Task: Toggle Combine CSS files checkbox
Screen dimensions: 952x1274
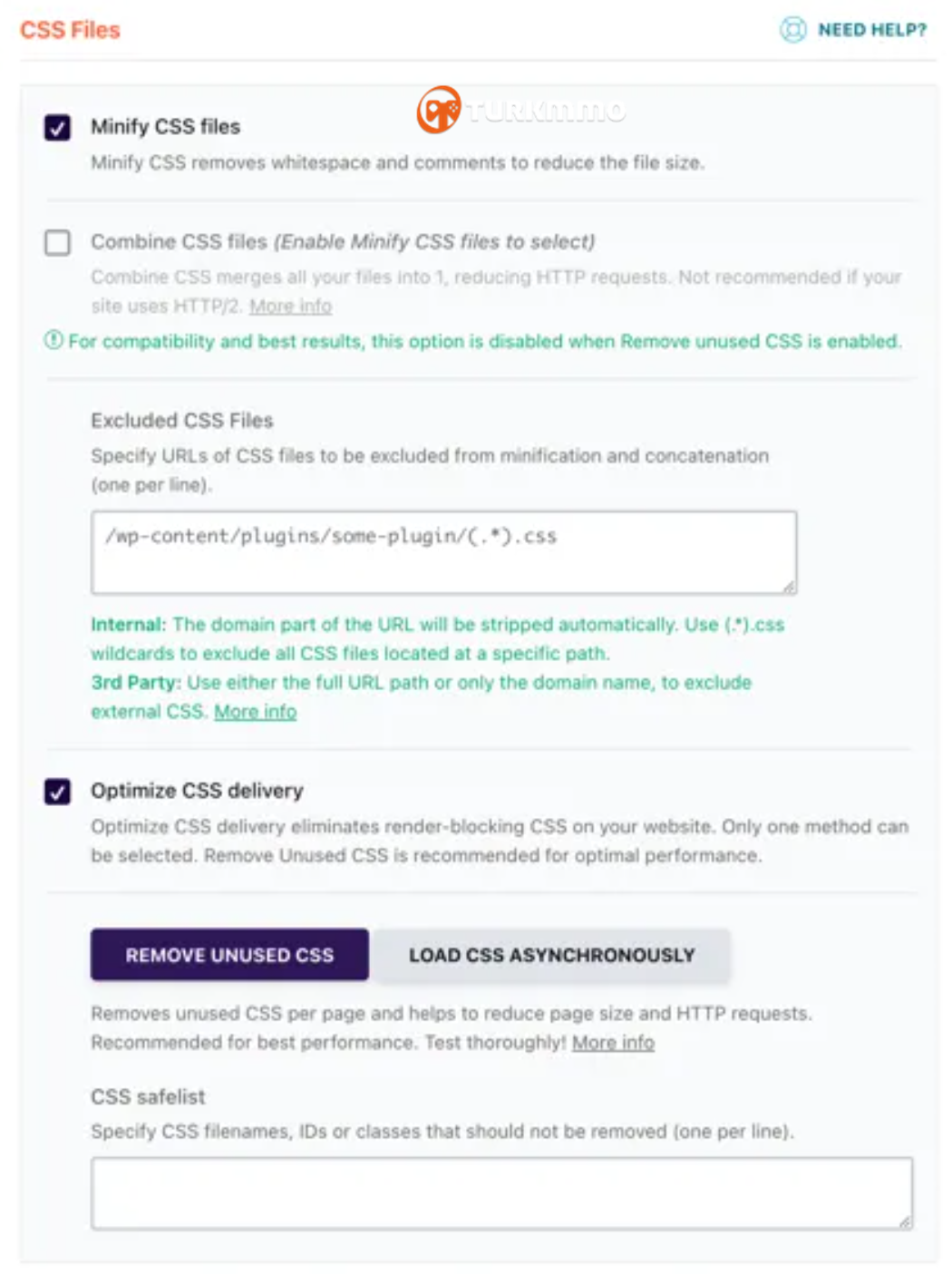Action: tap(58, 242)
